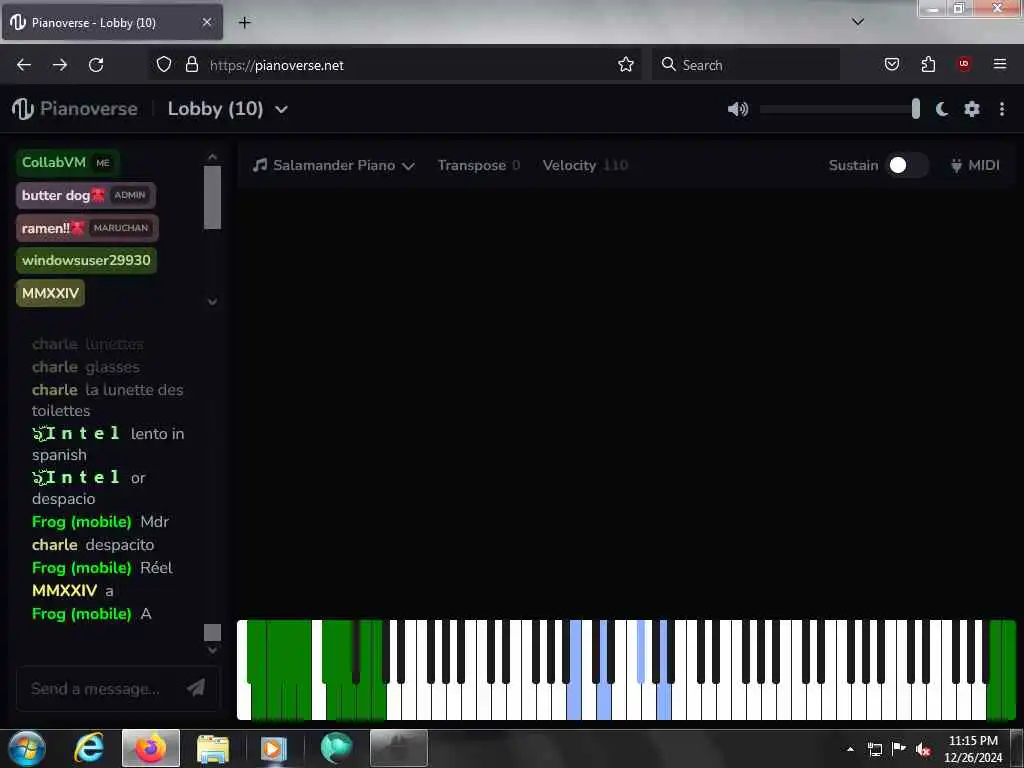Click the taskbar clock 11:15 PM

973,749
